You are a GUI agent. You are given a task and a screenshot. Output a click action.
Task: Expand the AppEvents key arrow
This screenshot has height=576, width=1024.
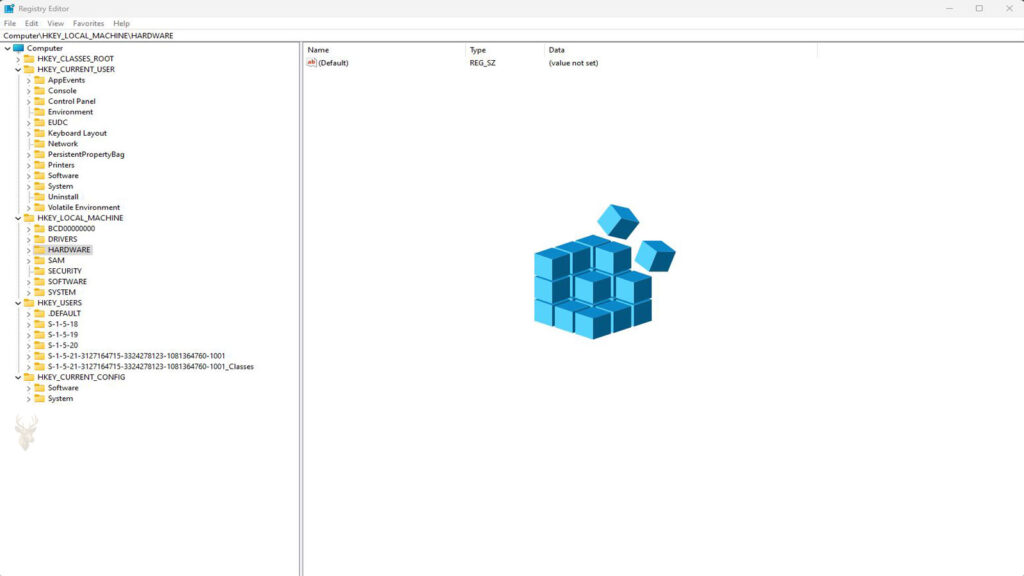point(29,80)
